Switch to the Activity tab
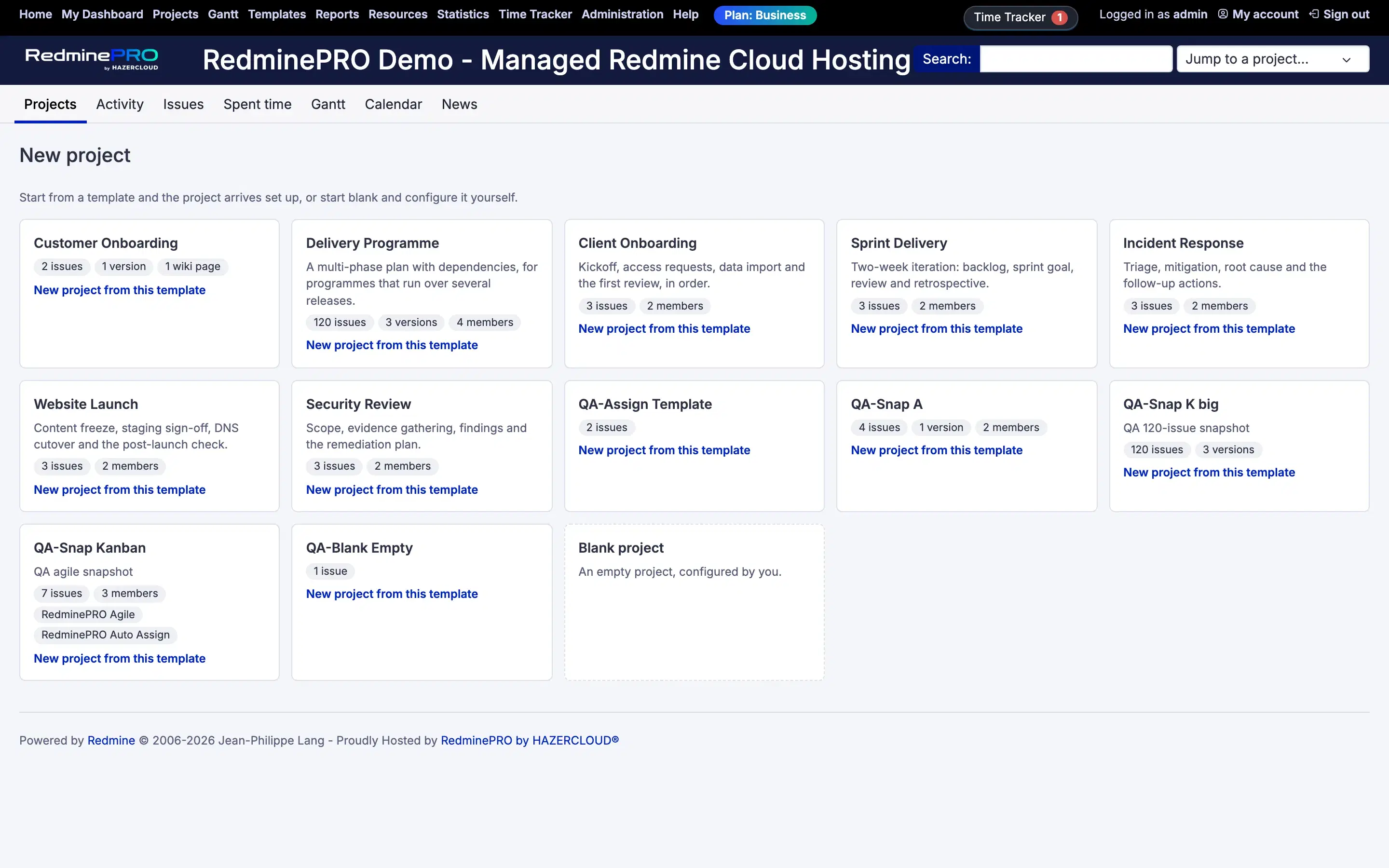This screenshot has height=868, width=1389. pyautogui.click(x=120, y=105)
